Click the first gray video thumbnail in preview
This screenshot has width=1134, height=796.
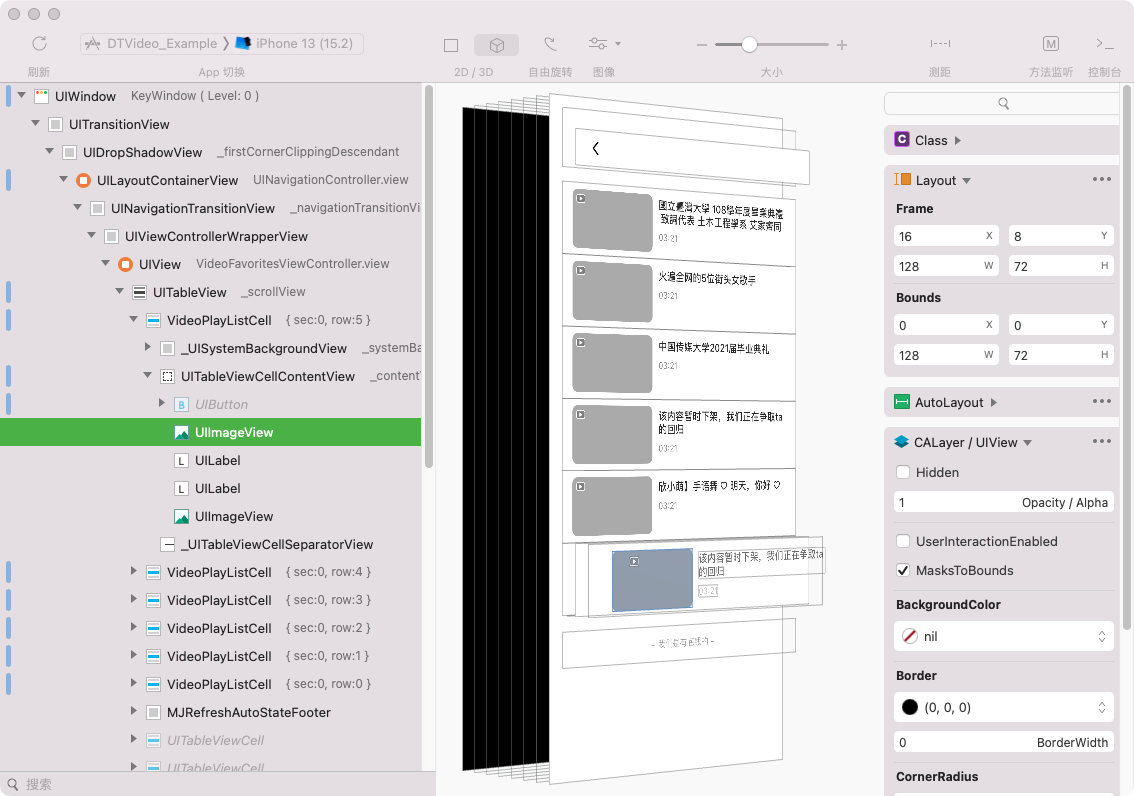click(613, 221)
